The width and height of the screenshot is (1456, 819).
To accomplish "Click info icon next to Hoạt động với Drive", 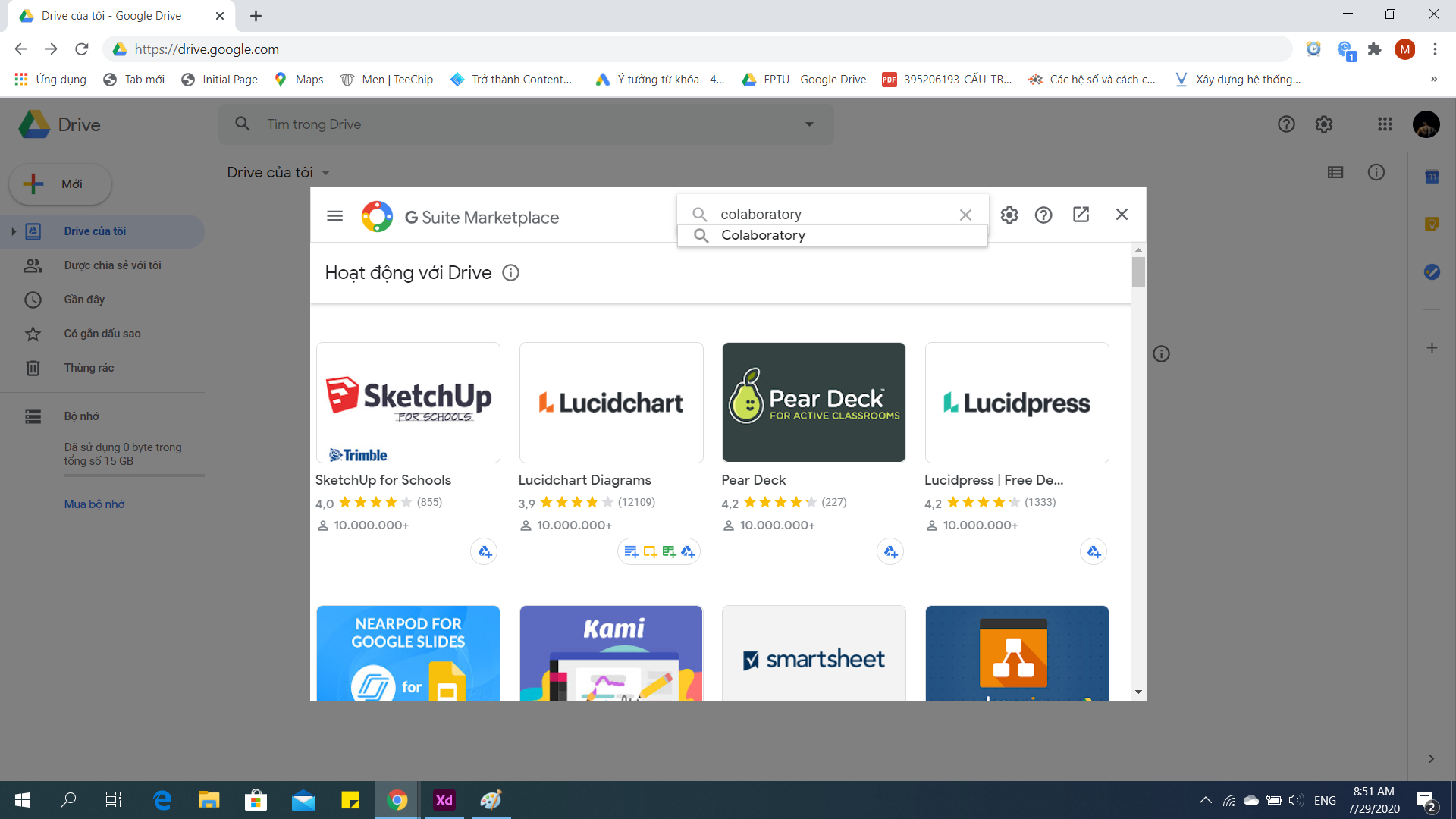I will pos(511,273).
